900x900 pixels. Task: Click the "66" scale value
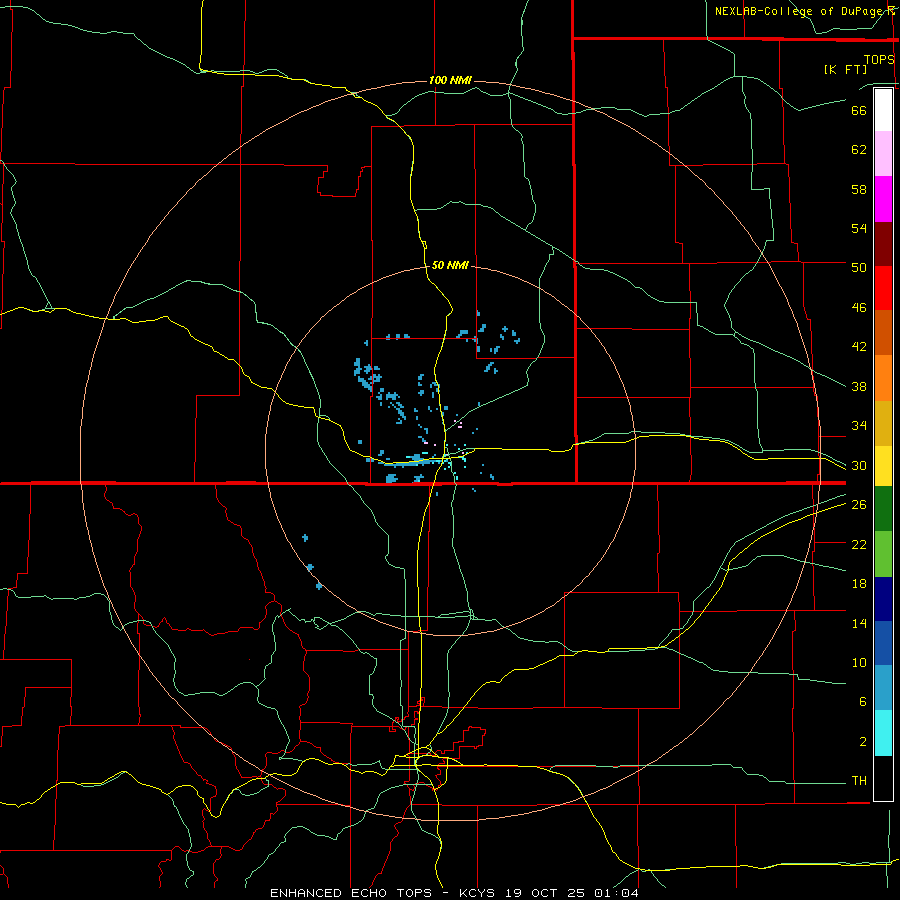pos(859,110)
